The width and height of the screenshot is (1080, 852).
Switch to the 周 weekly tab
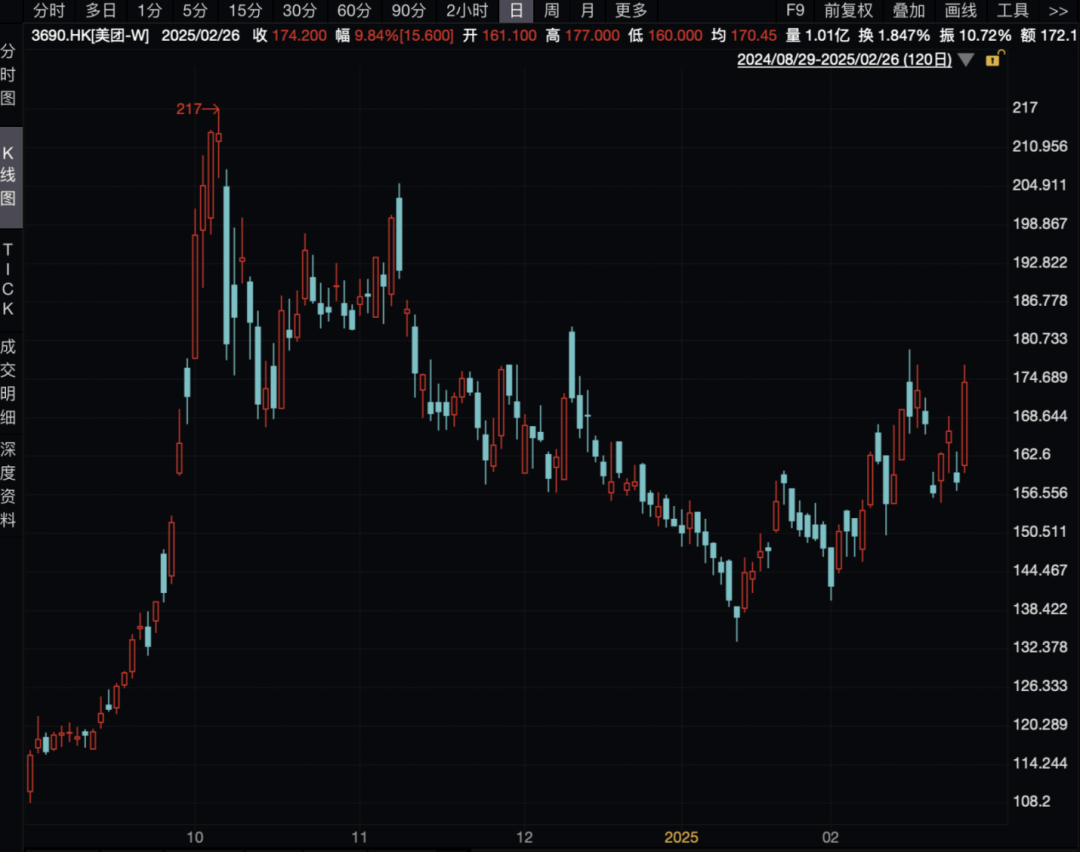551,11
